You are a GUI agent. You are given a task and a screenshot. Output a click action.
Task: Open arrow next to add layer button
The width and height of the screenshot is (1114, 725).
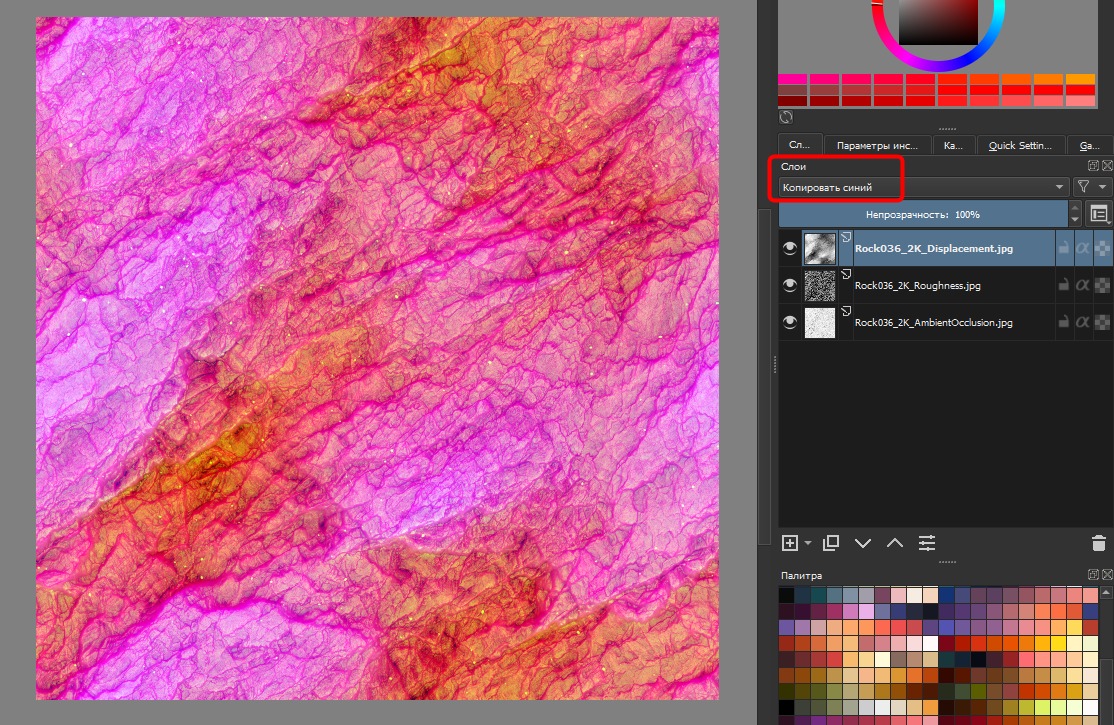[x=808, y=543]
